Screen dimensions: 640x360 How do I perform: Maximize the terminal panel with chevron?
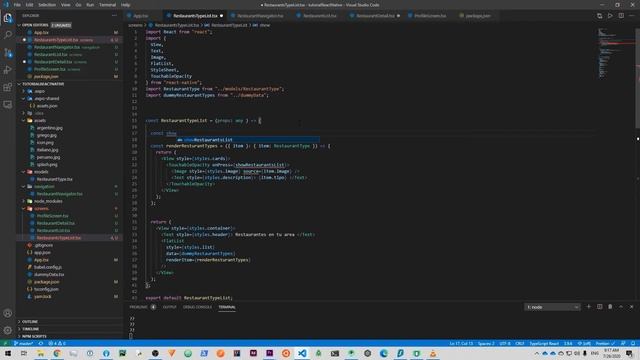click(621, 307)
